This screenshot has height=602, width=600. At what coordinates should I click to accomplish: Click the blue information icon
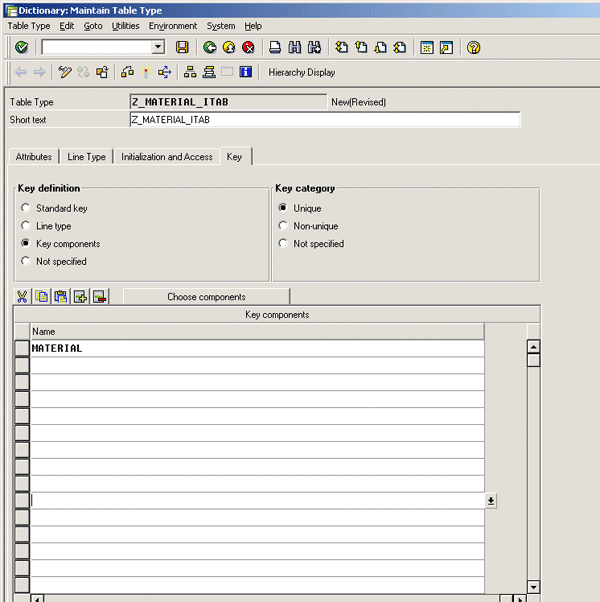246,72
